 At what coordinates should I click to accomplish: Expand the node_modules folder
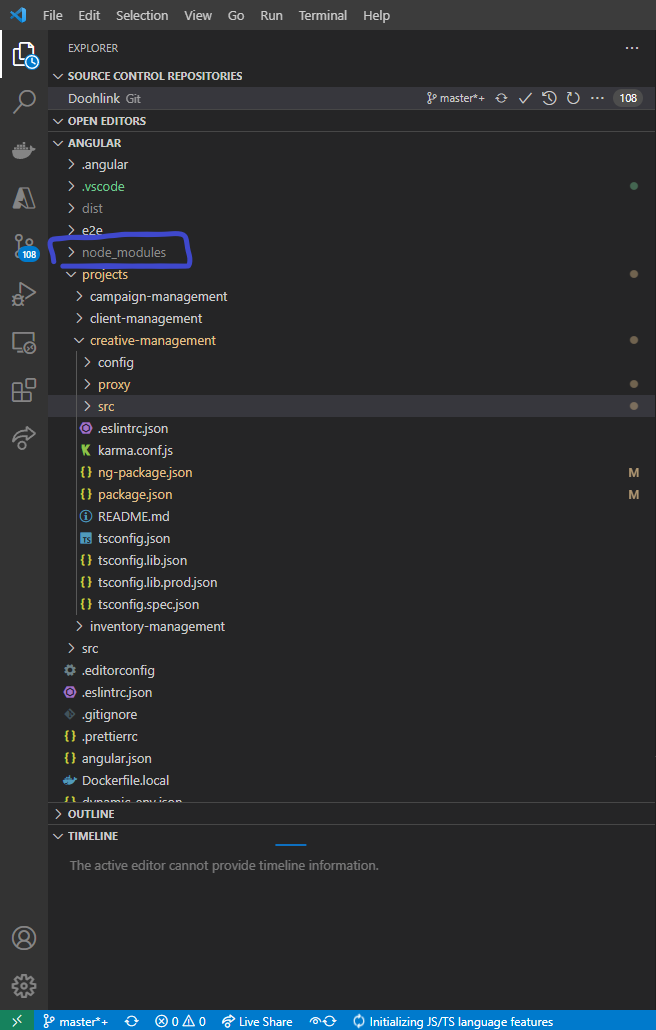click(124, 252)
